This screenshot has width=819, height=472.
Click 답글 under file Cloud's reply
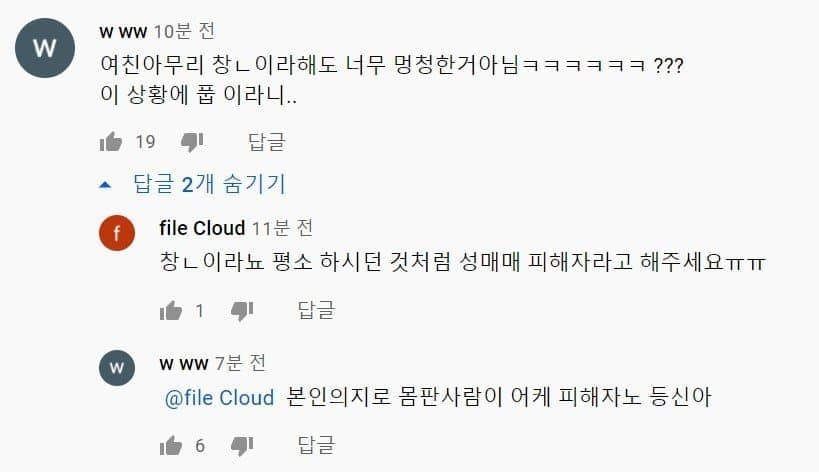316,310
